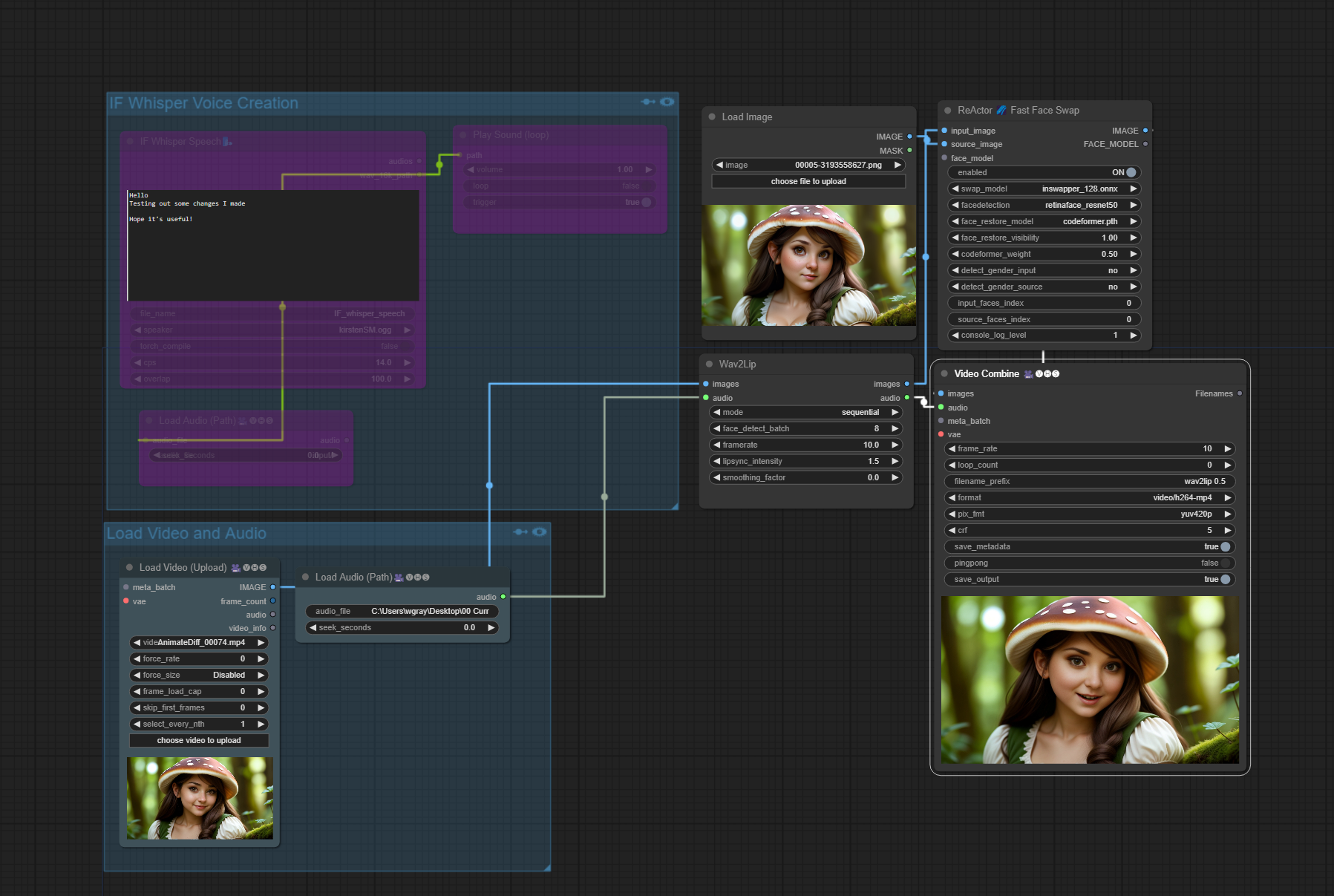Image resolution: width=1334 pixels, height=896 pixels.
Task: Collapse the Load Image node via its title dot
Action: [x=712, y=117]
